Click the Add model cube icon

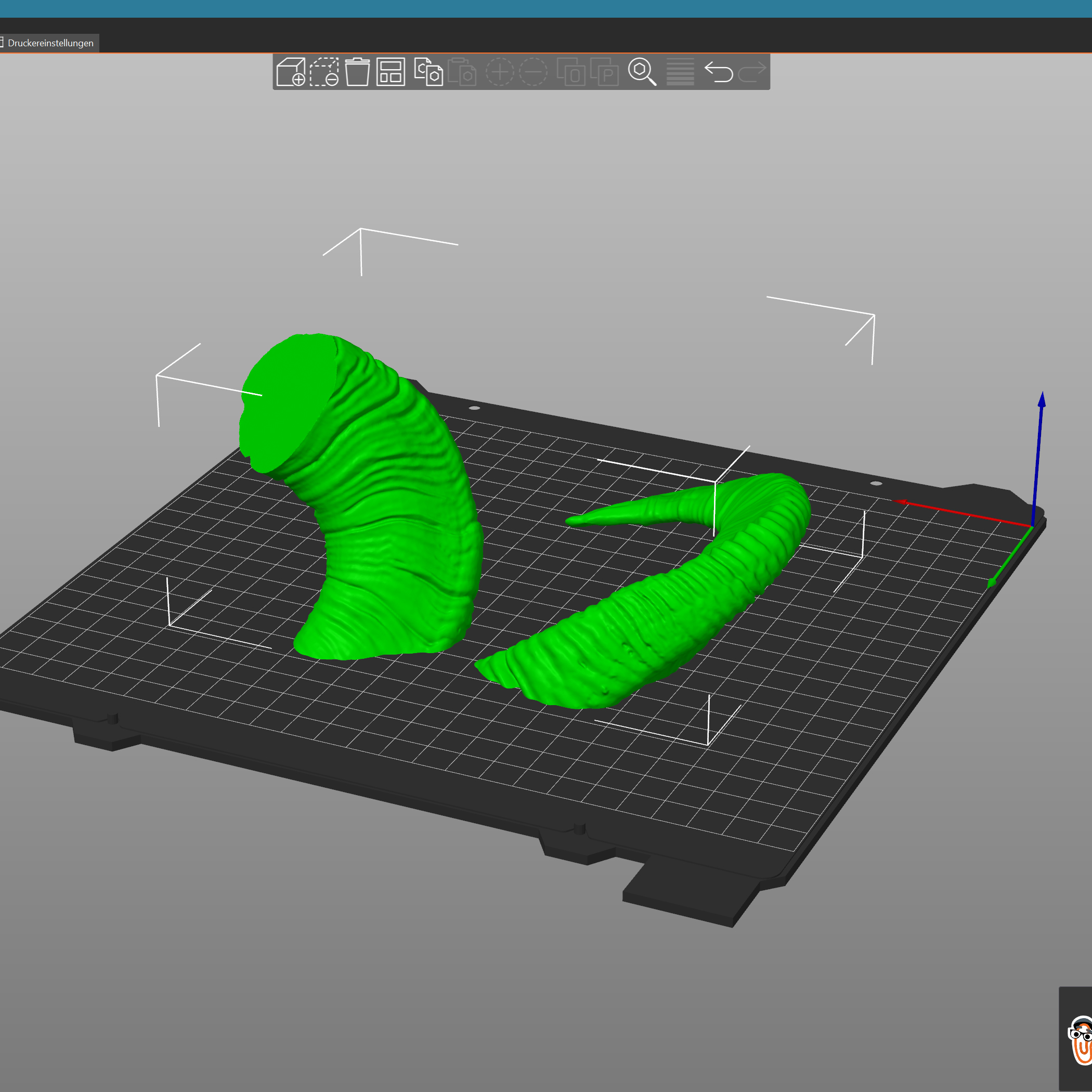[x=291, y=72]
